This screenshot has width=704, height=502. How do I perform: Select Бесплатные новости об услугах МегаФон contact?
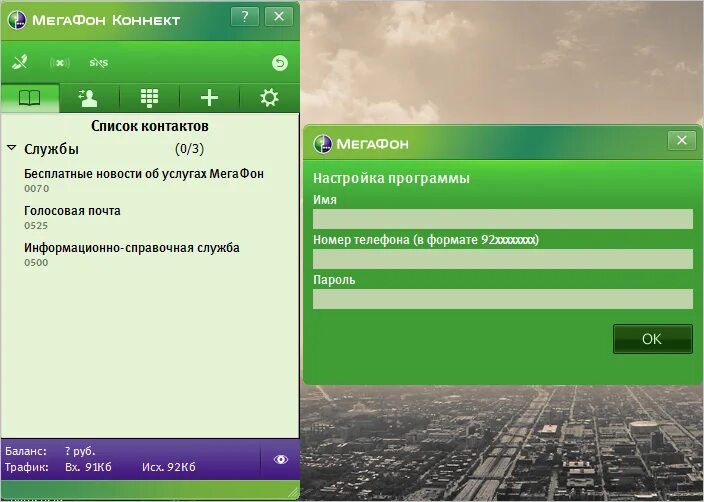click(x=144, y=174)
